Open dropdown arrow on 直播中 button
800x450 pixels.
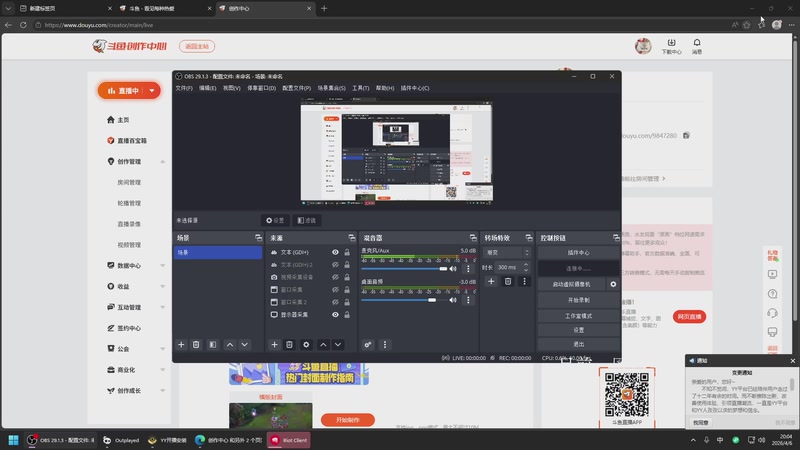[x=152, y=91]
